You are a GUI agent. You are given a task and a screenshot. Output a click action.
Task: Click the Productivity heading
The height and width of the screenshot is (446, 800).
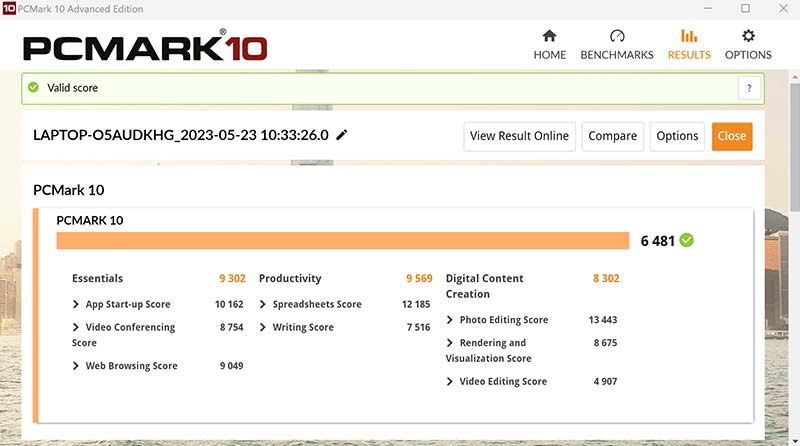[290, 278]
